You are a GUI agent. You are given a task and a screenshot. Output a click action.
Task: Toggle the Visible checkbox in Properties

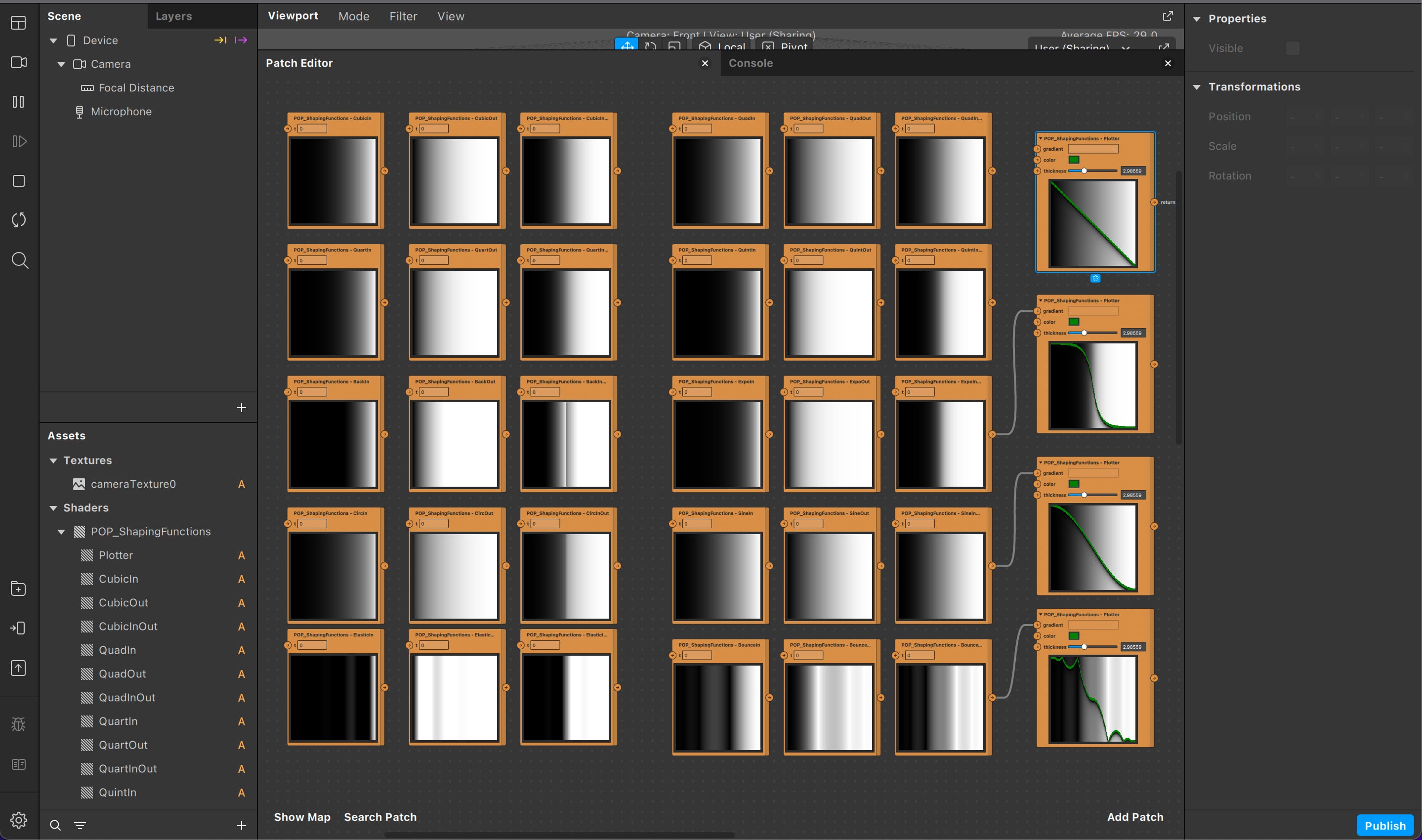pyautogui.click(x=1292, y=49)
